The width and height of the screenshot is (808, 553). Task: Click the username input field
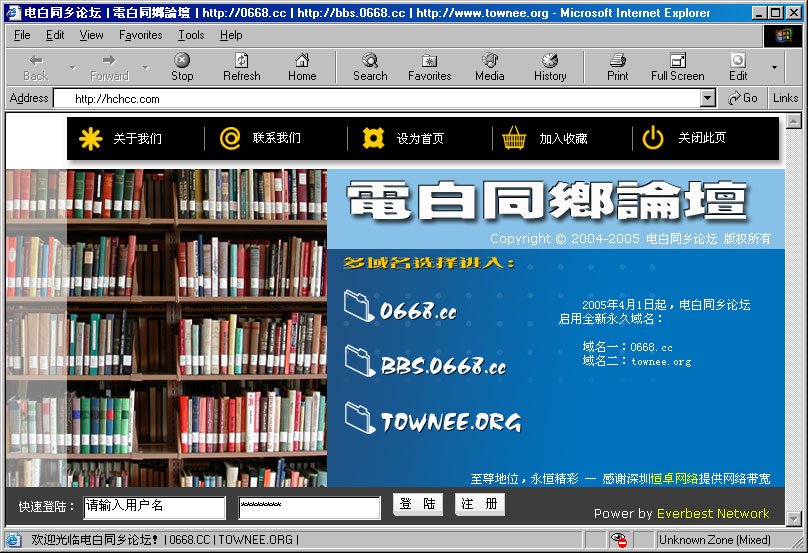click(x=154, y=507)
